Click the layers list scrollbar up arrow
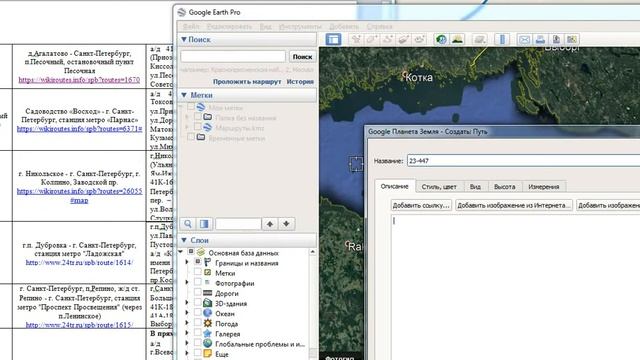Screen dimensions: 640x360 pyautogui.click(x=313, y=252)
